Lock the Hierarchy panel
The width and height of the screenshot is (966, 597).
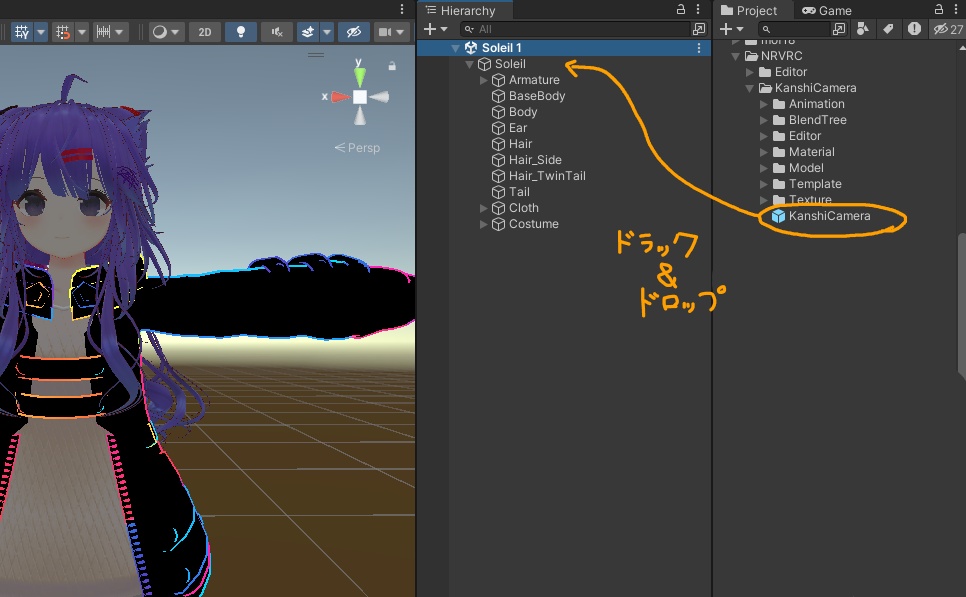(x=681, y=9)
